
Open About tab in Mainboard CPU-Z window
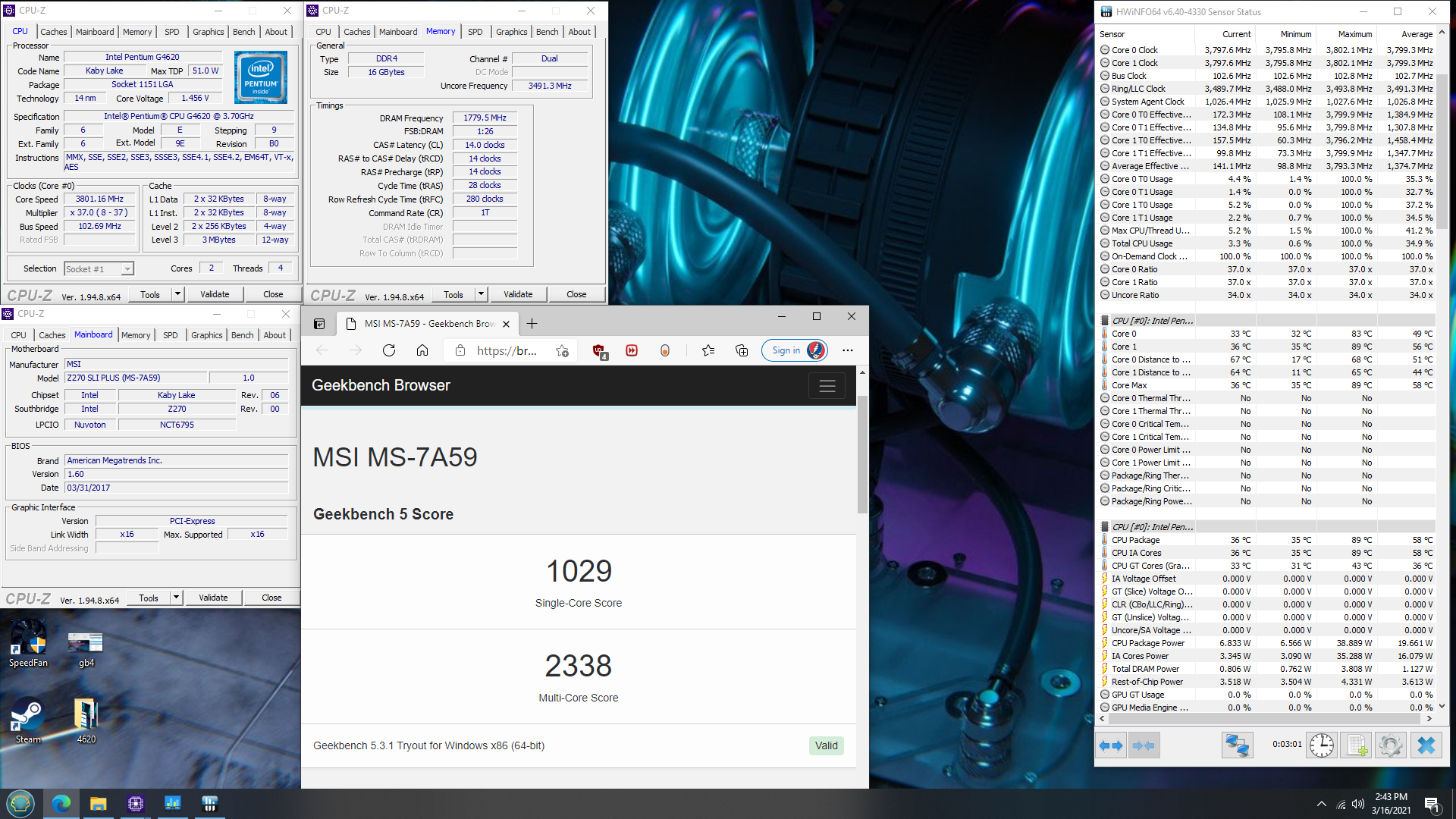[275, 335]
